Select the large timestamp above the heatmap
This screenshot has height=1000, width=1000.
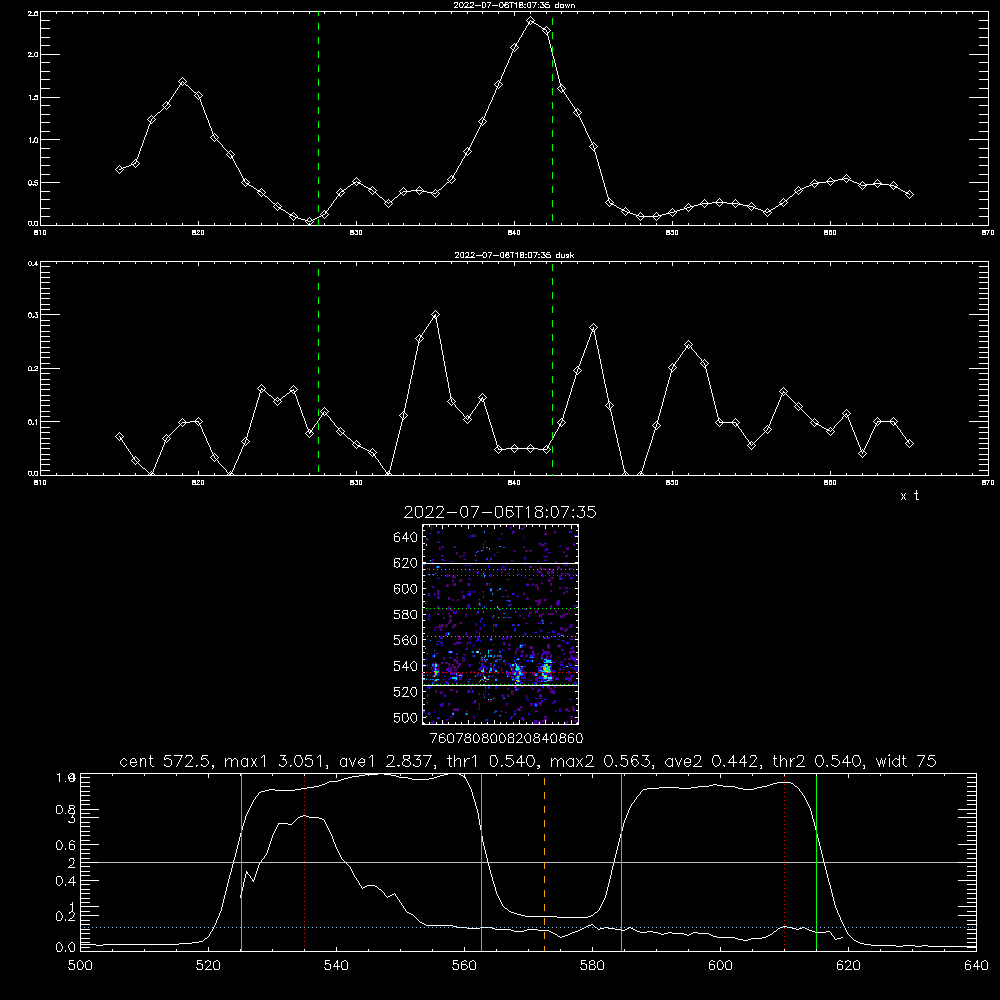coord(500,513)
